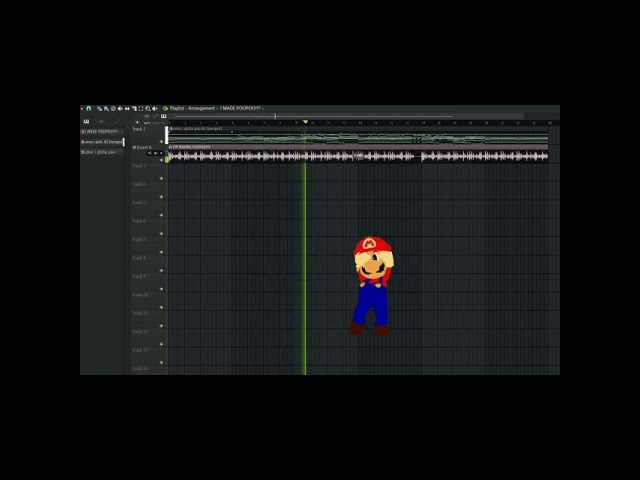Click the green pattern icon before Playlist title
This screenshot has width=640, height=480.
[x=165, y=109]
